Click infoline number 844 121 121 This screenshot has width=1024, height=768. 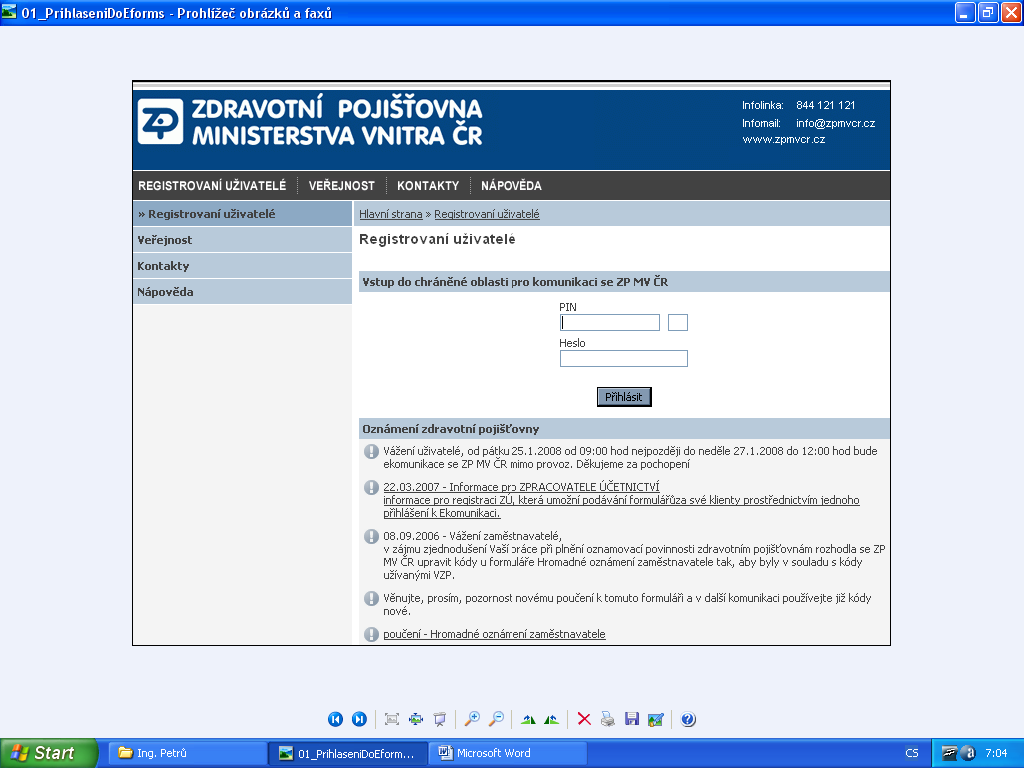pyautogui.click(x=825, y=105)
